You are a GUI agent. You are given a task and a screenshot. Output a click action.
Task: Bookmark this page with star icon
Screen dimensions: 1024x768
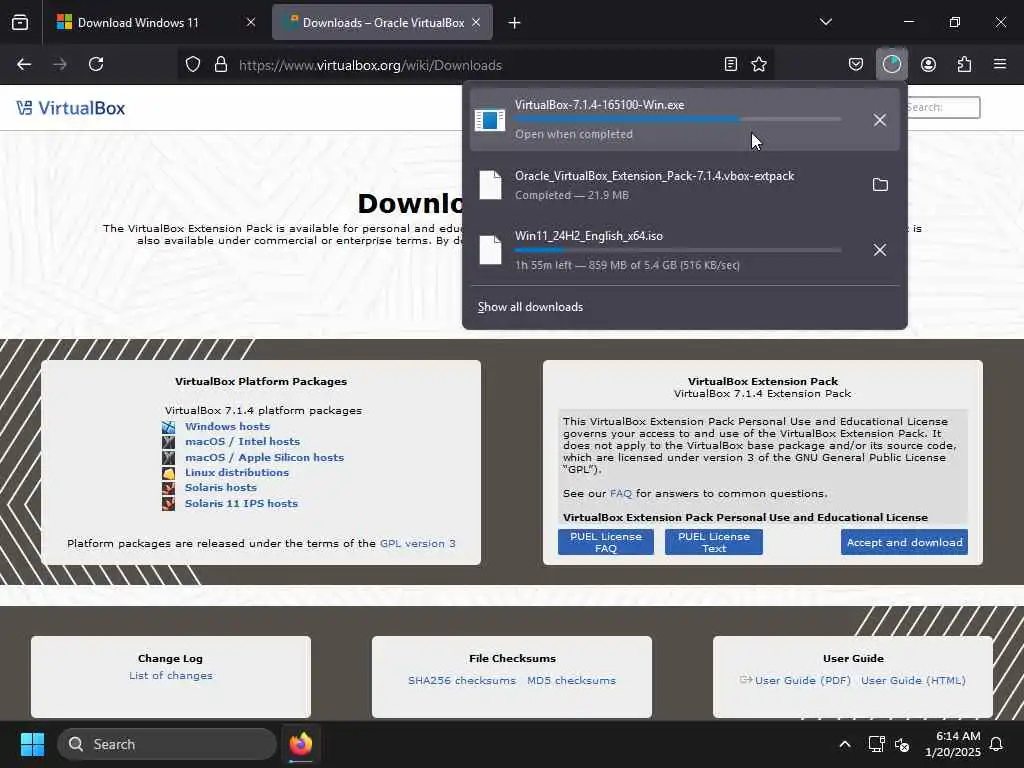click(759, 65)
